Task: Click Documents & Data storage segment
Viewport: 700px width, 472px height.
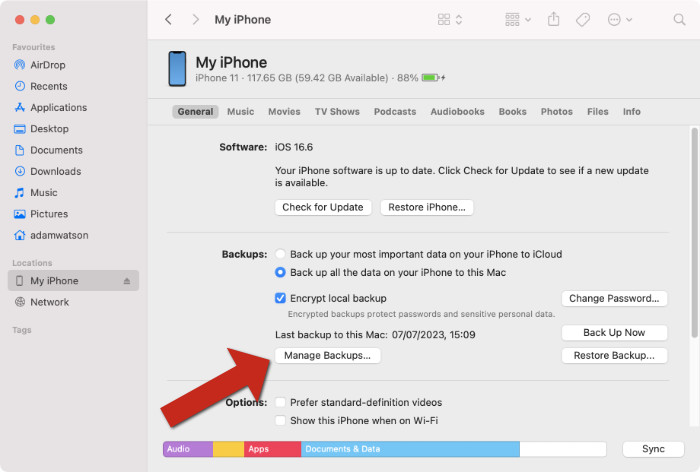Action: [x=410, y=449]
